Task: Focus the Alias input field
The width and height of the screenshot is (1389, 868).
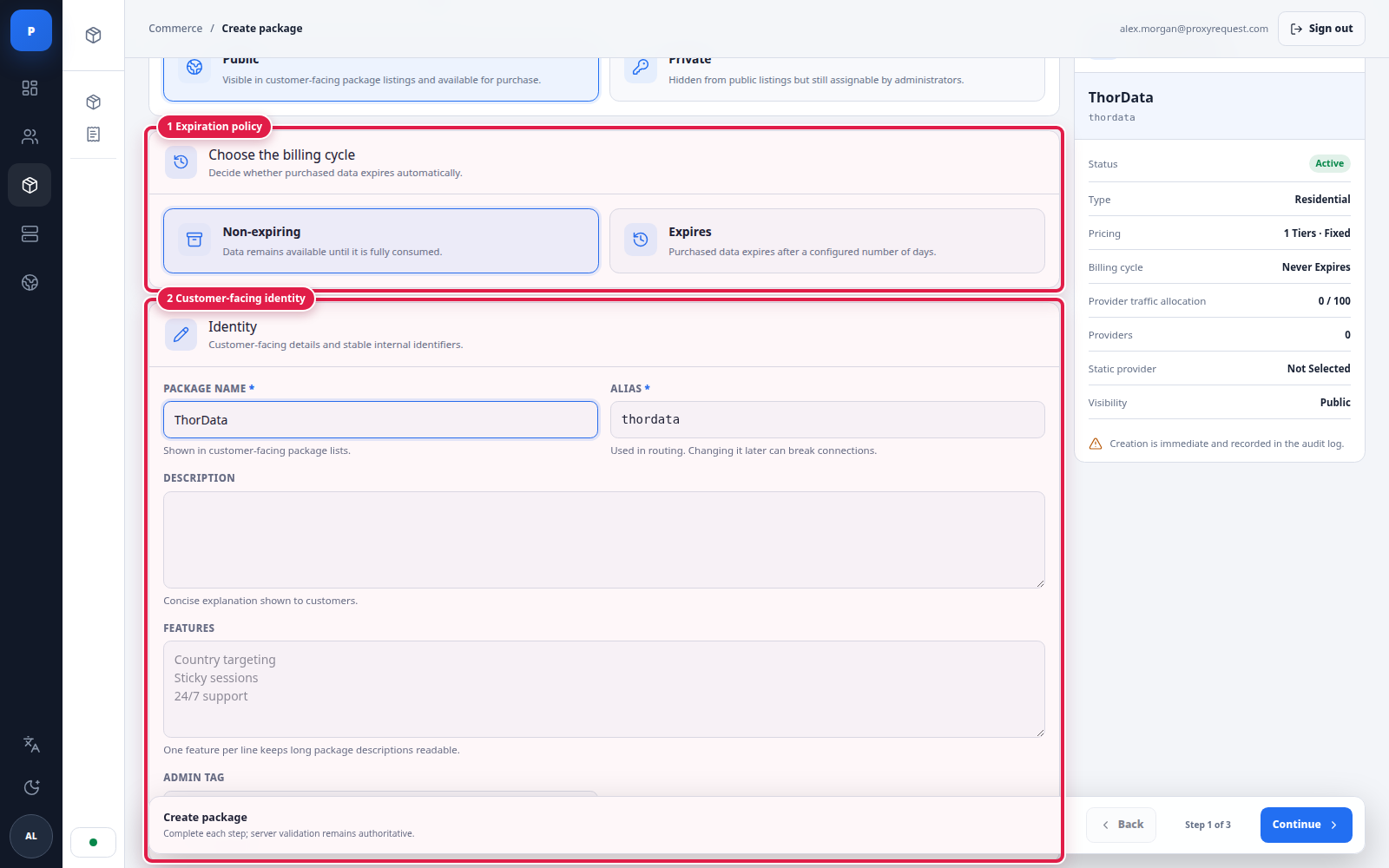Action: click(827, 419)
